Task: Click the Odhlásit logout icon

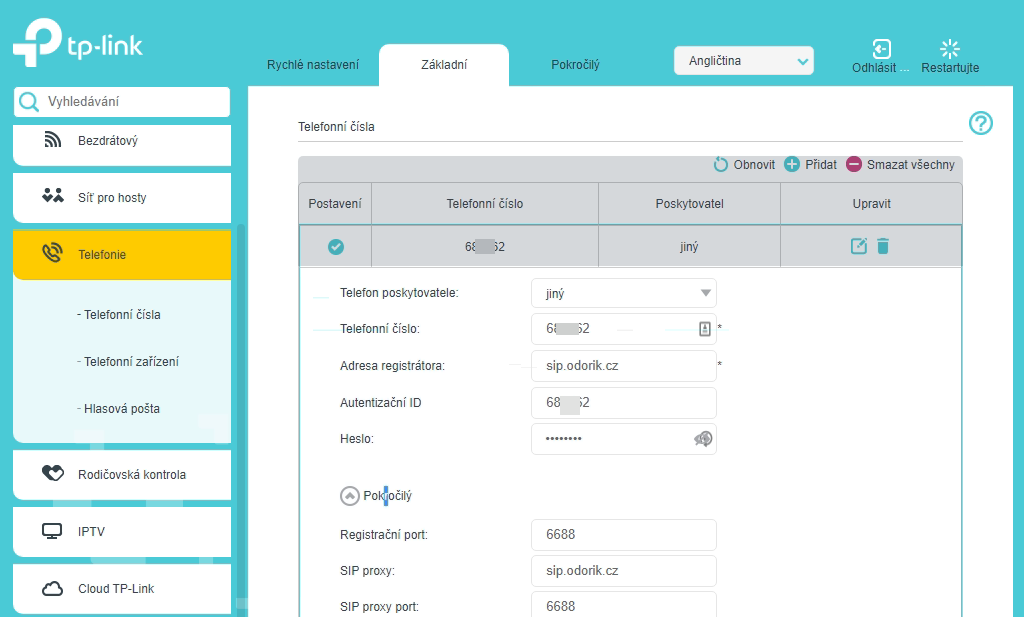Action: point(881,49)
